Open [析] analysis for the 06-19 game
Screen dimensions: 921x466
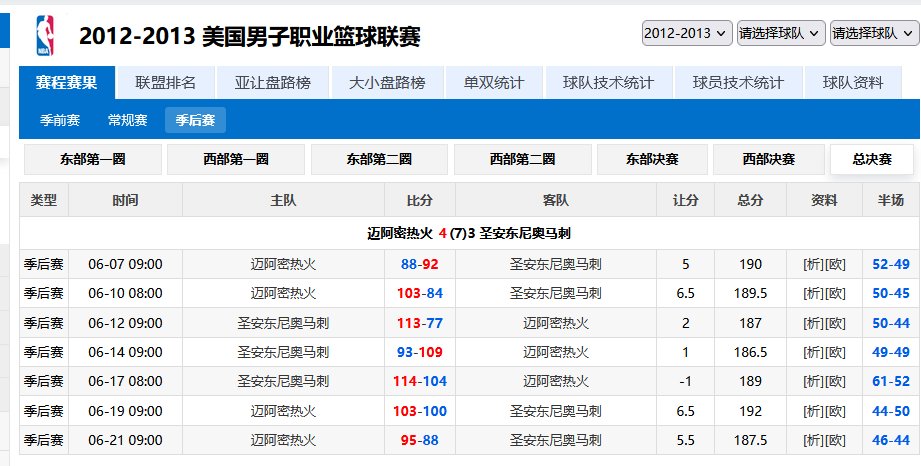coord(814,411)
